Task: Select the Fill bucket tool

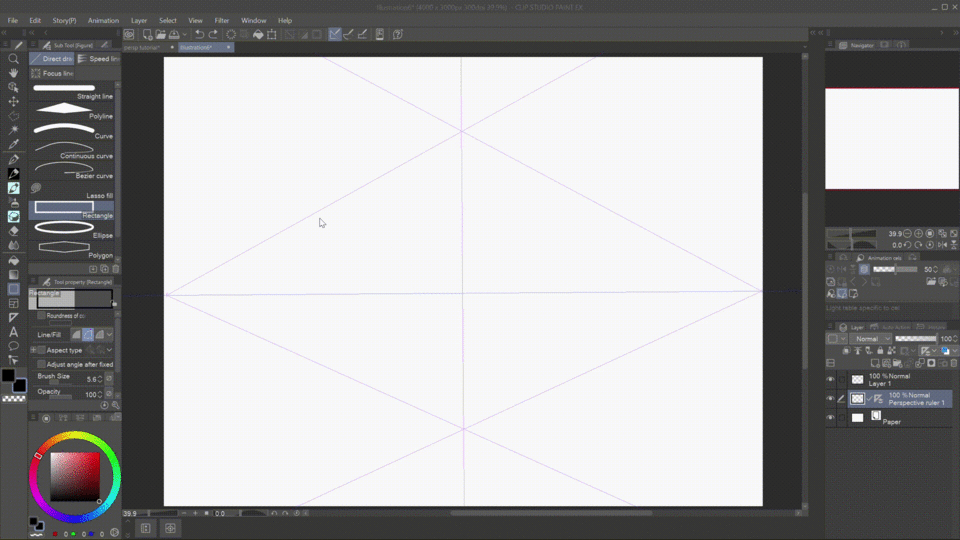Action: tap(13, 260)
